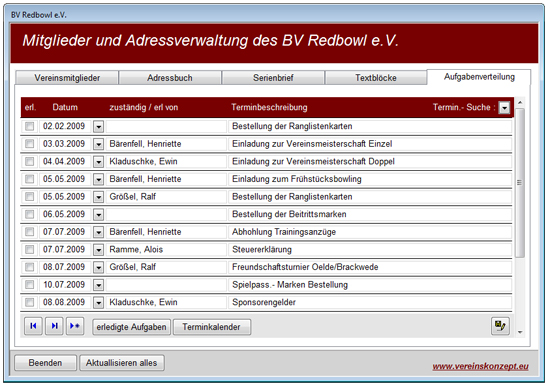Click the Beenden button

45,363
